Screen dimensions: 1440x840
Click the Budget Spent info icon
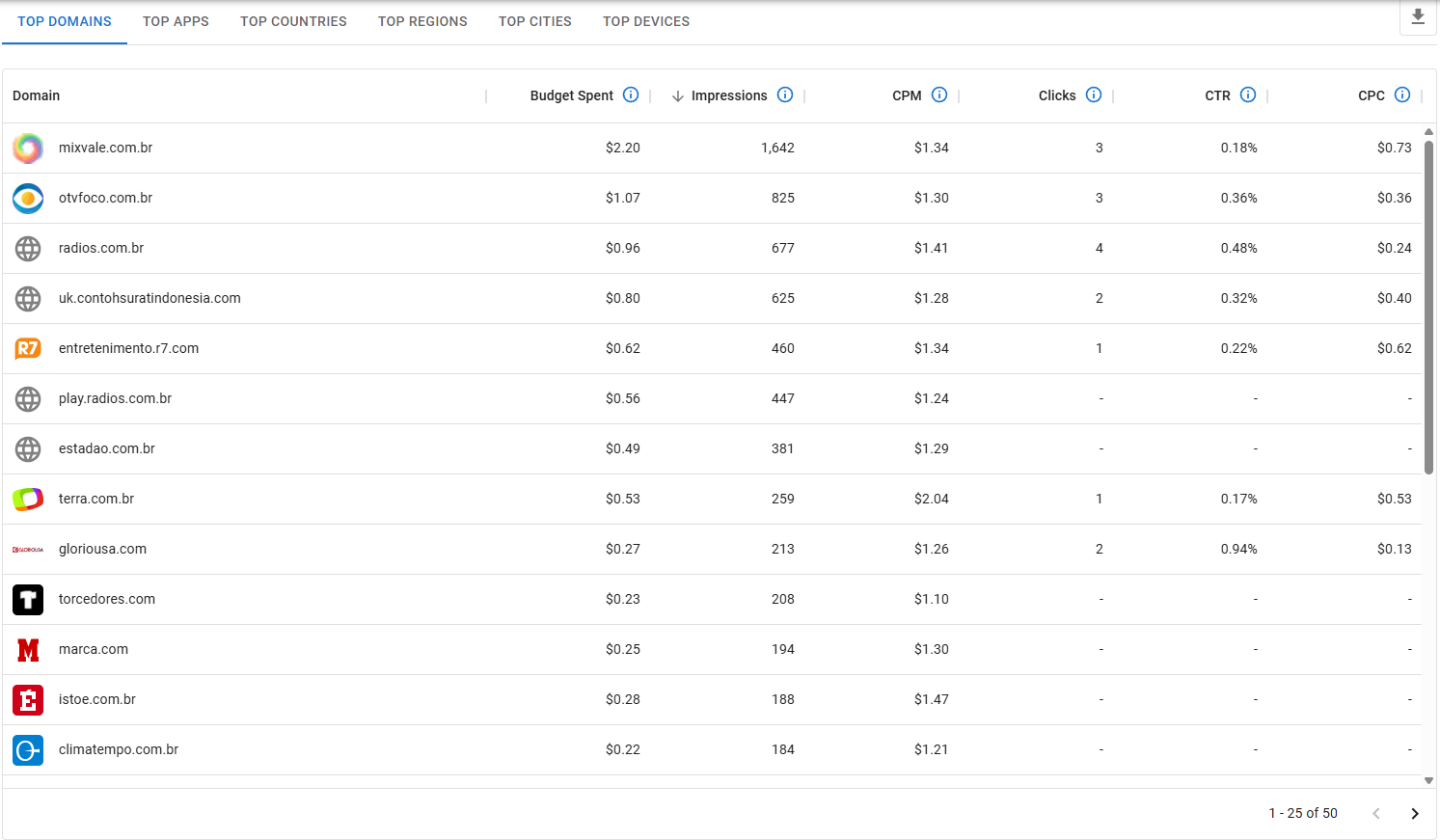click(x=631, y=95)
